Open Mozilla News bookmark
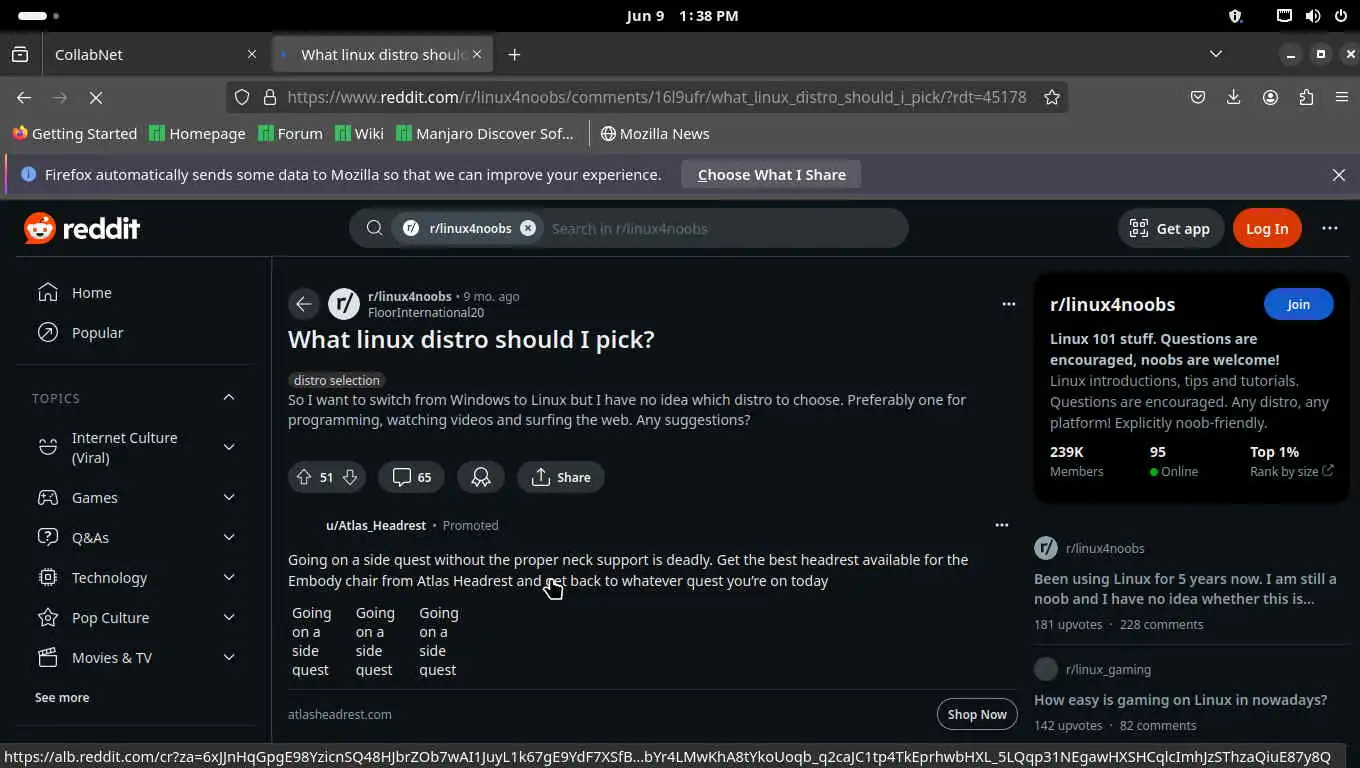Image resolution: width=1360 pixels, height=768 pixels. 654,133
